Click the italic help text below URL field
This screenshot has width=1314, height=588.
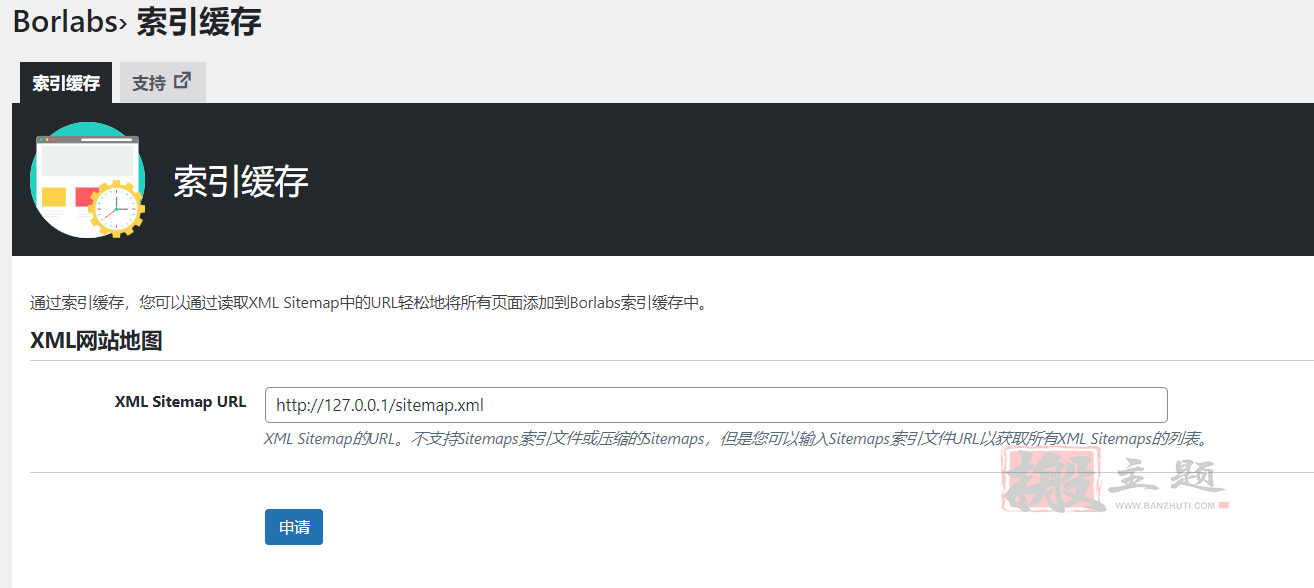click(738, 438)
